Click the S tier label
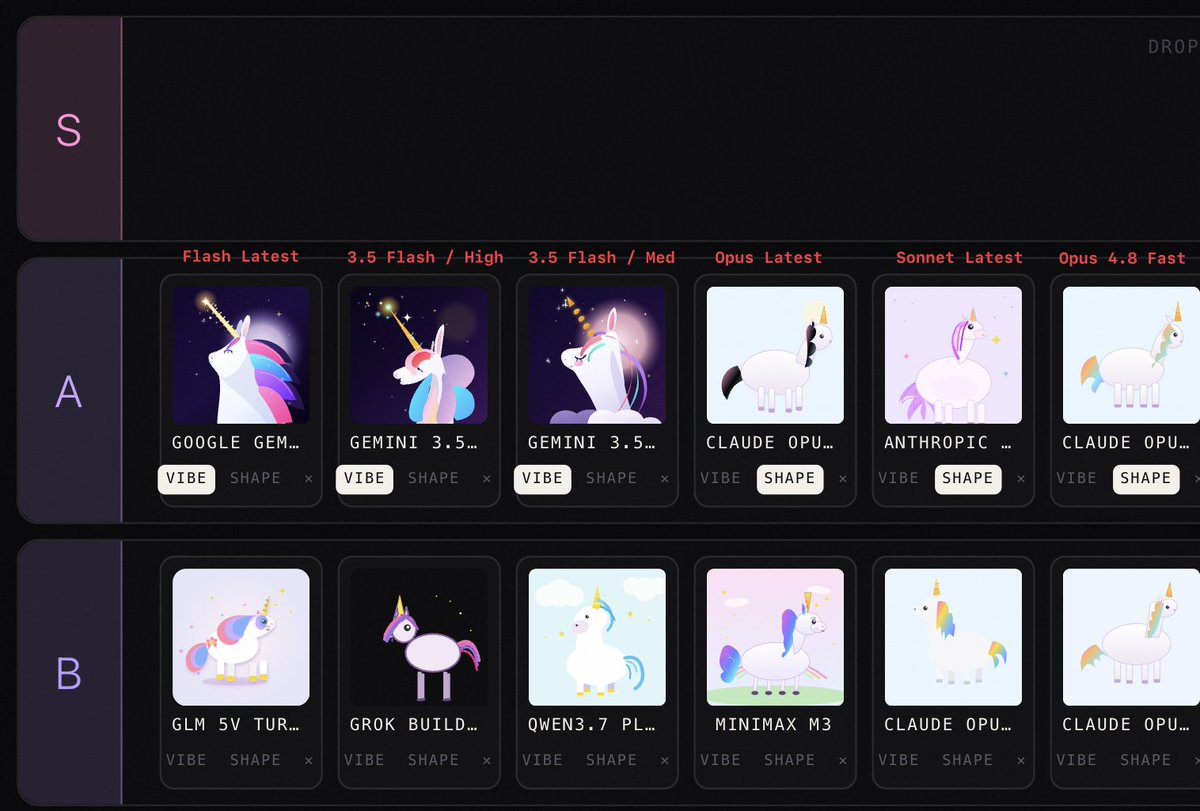1200x811 pixels. (x=69, y=130)
